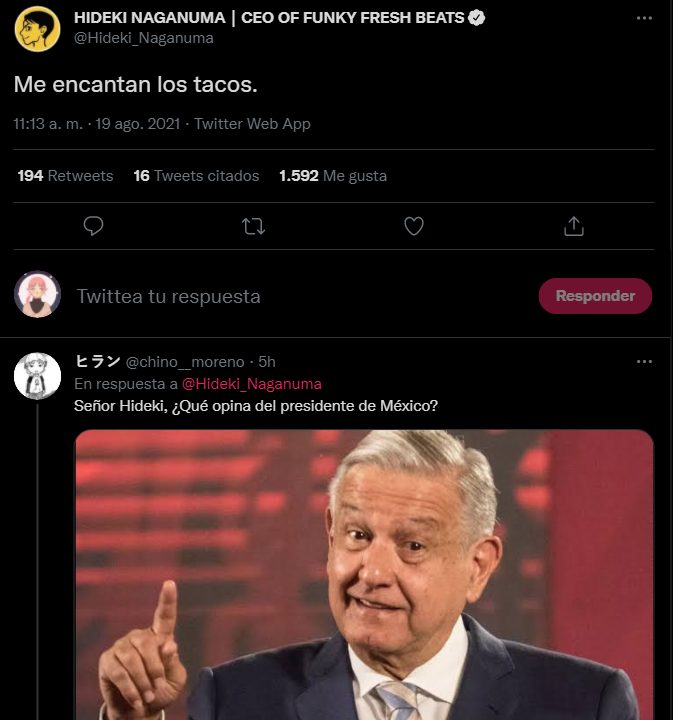
Task: Click the verified badge next to the name
Action: pos(477,18)
